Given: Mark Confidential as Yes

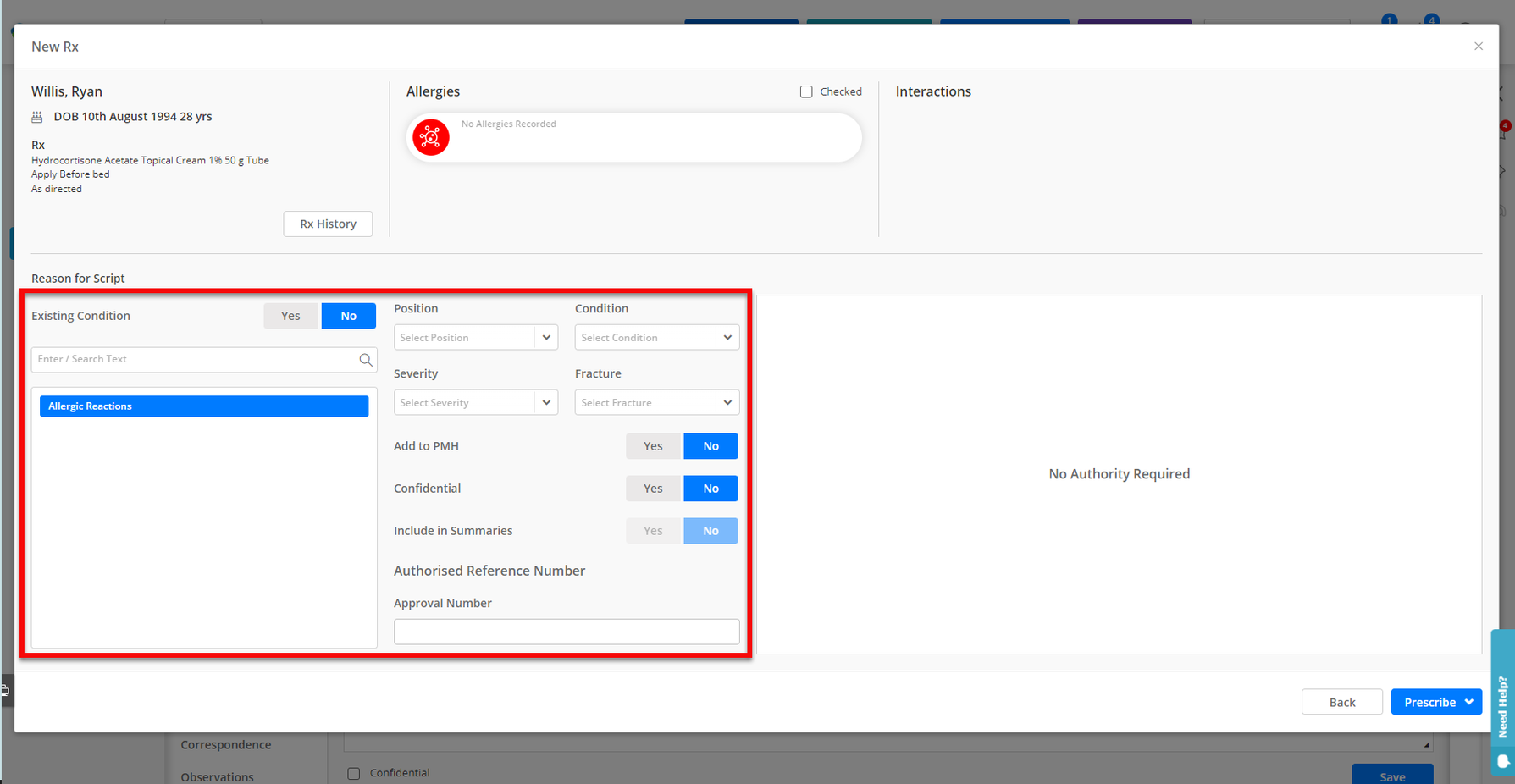Looking at the screenshot, I should point(653,489).
